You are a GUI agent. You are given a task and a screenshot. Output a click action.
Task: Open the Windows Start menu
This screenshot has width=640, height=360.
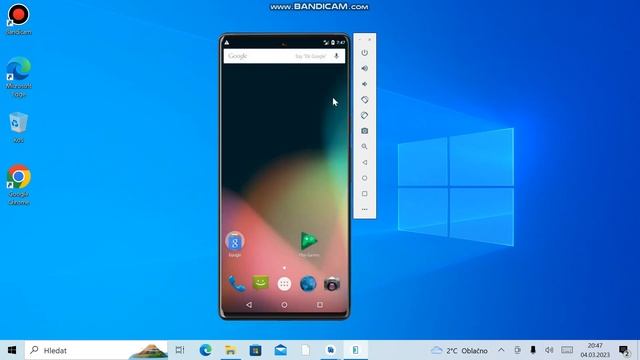click(x=12, y=350)
